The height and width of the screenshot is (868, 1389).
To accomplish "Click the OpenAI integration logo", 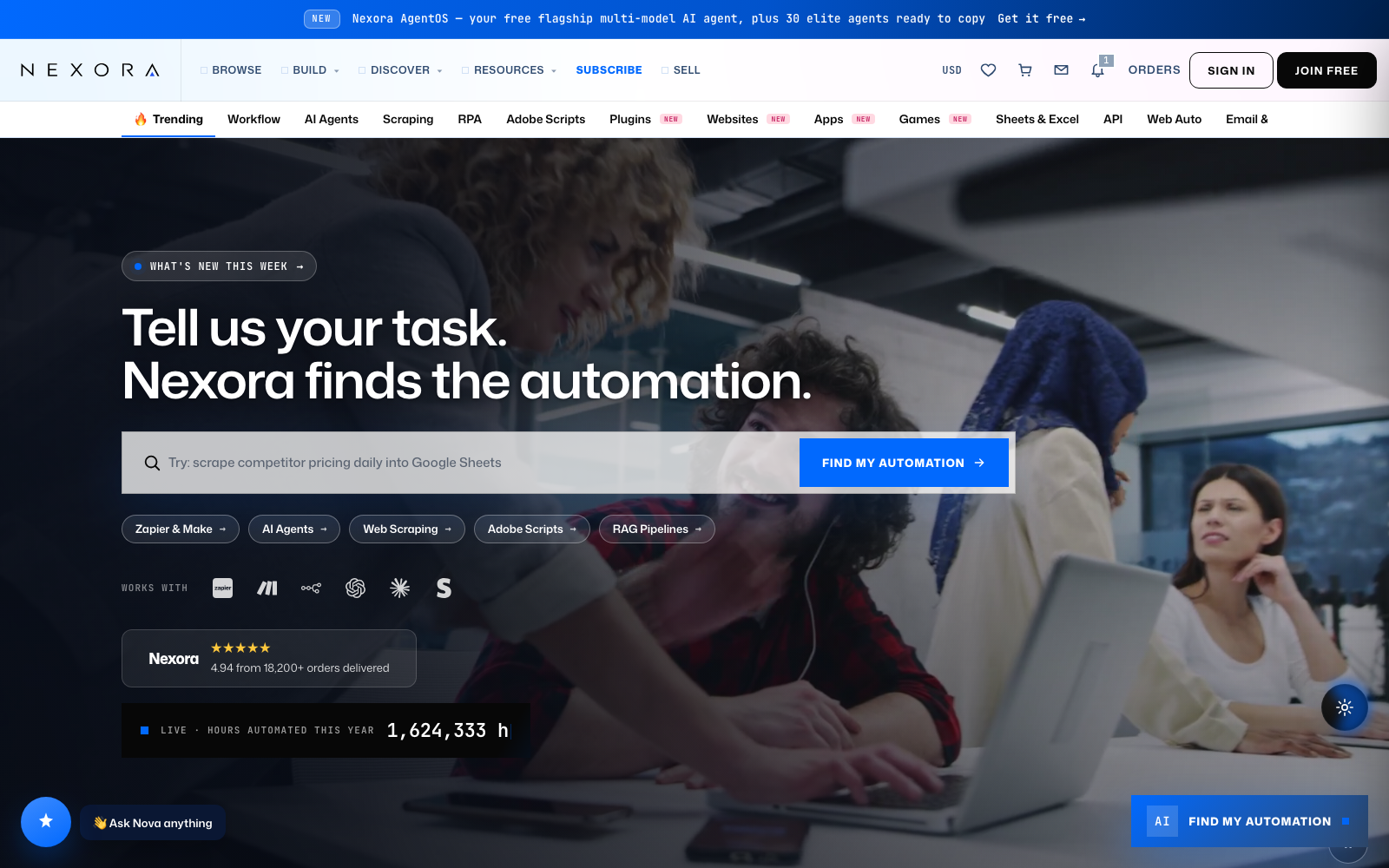I will point(355,589).
